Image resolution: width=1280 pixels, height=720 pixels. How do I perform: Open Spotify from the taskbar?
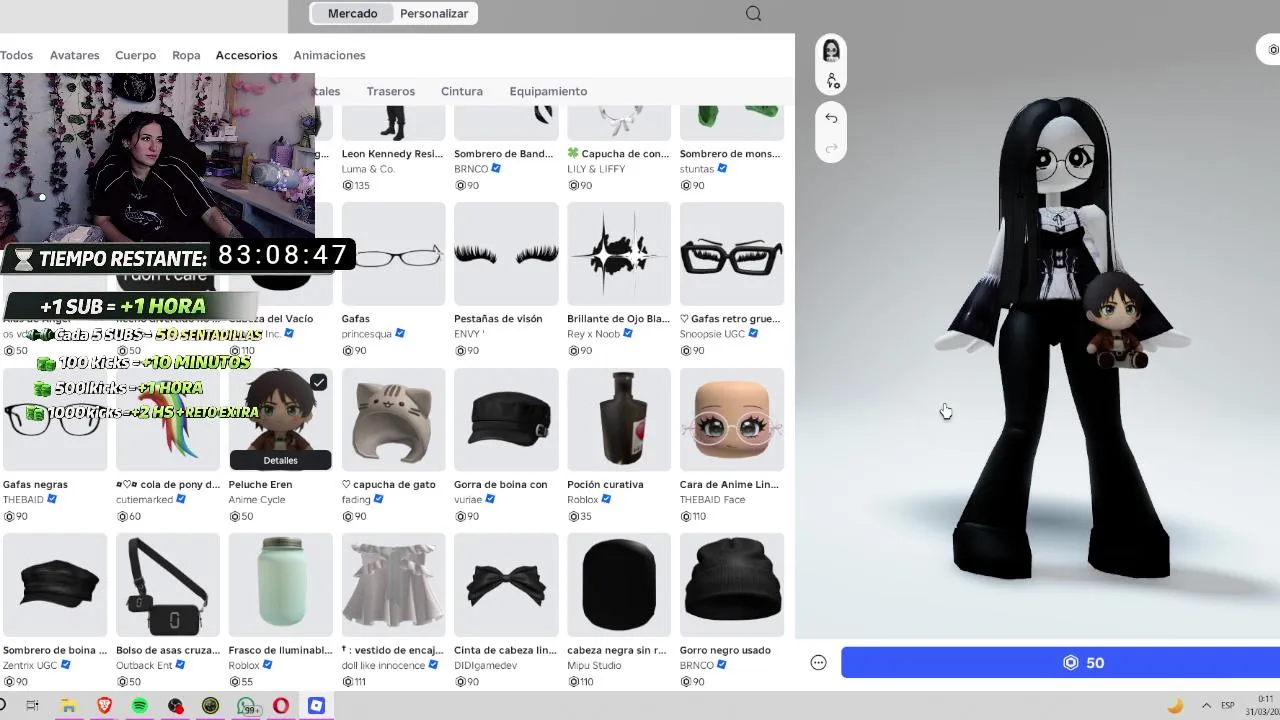pyautogui.click(x=139, y=706)
